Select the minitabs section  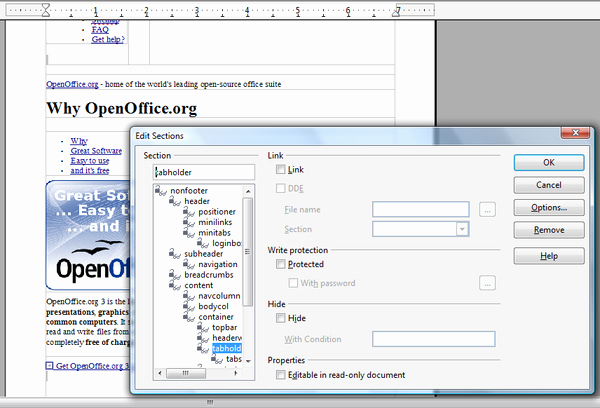point(214,232)
